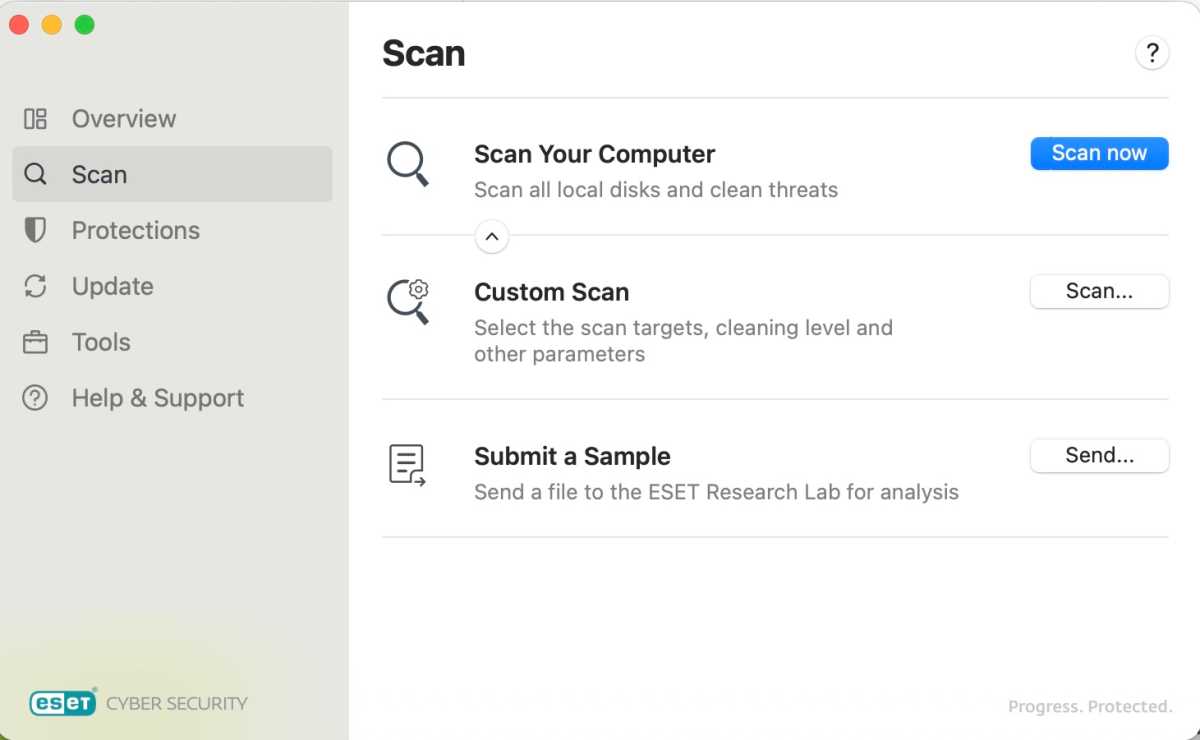Open the Overview section

pyautogui.click(x=123, y=119)
